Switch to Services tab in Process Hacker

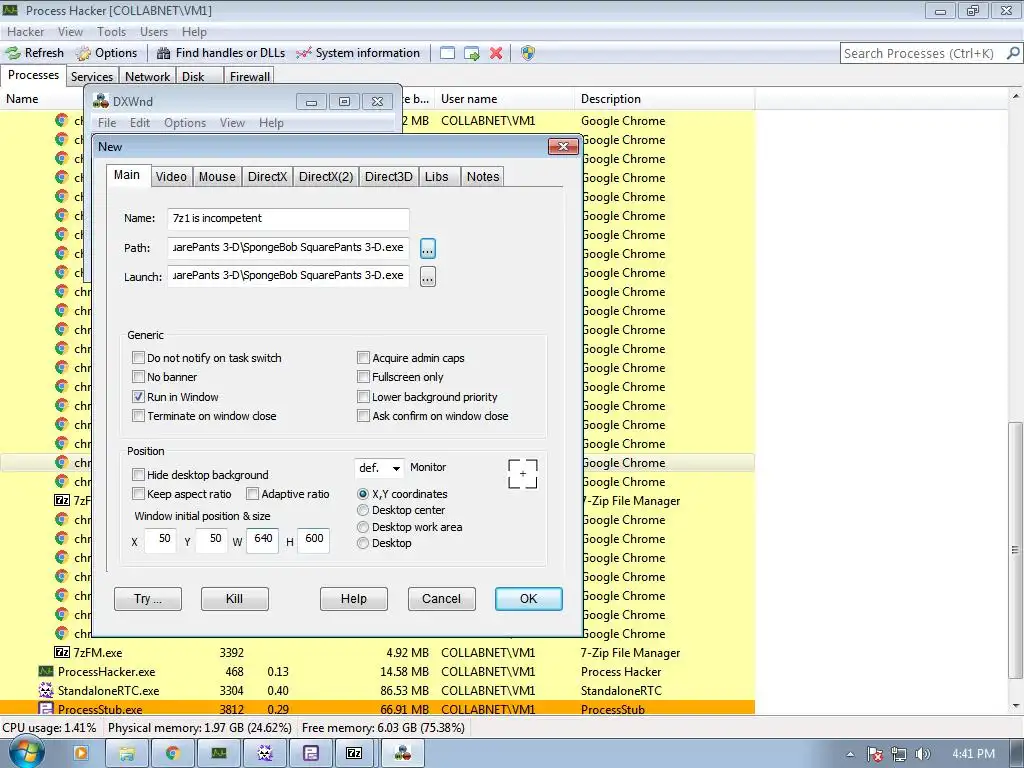91,76
